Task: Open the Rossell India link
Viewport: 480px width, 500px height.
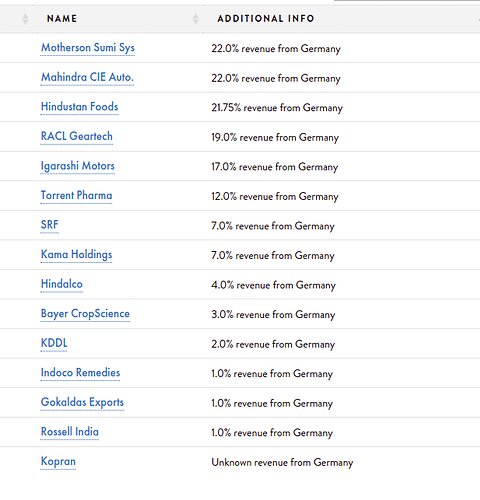Action: click(70, 432)
